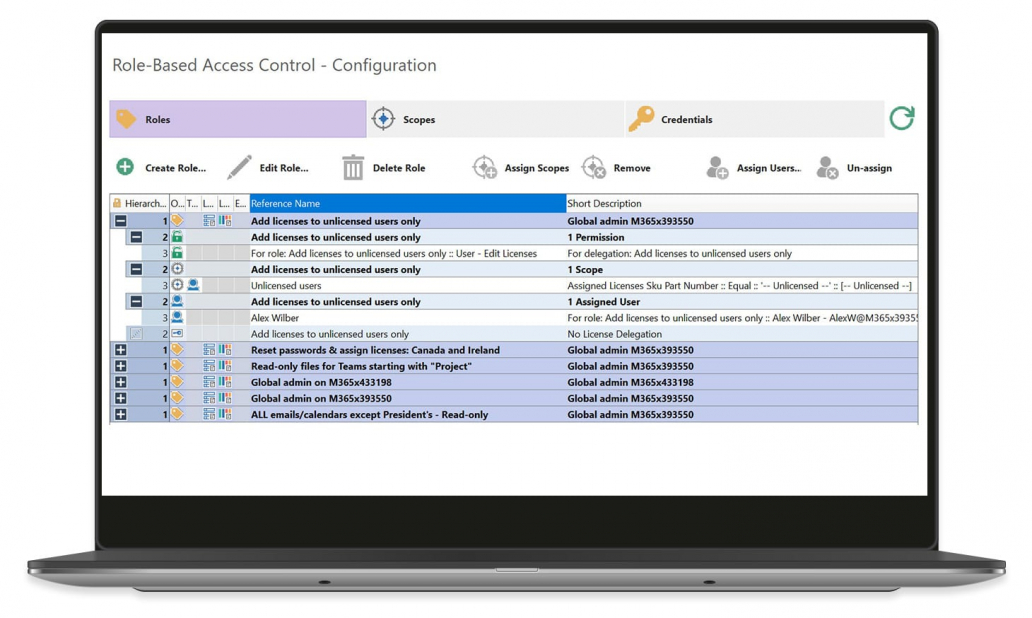Click Un-assign users button

click(854, 168)
